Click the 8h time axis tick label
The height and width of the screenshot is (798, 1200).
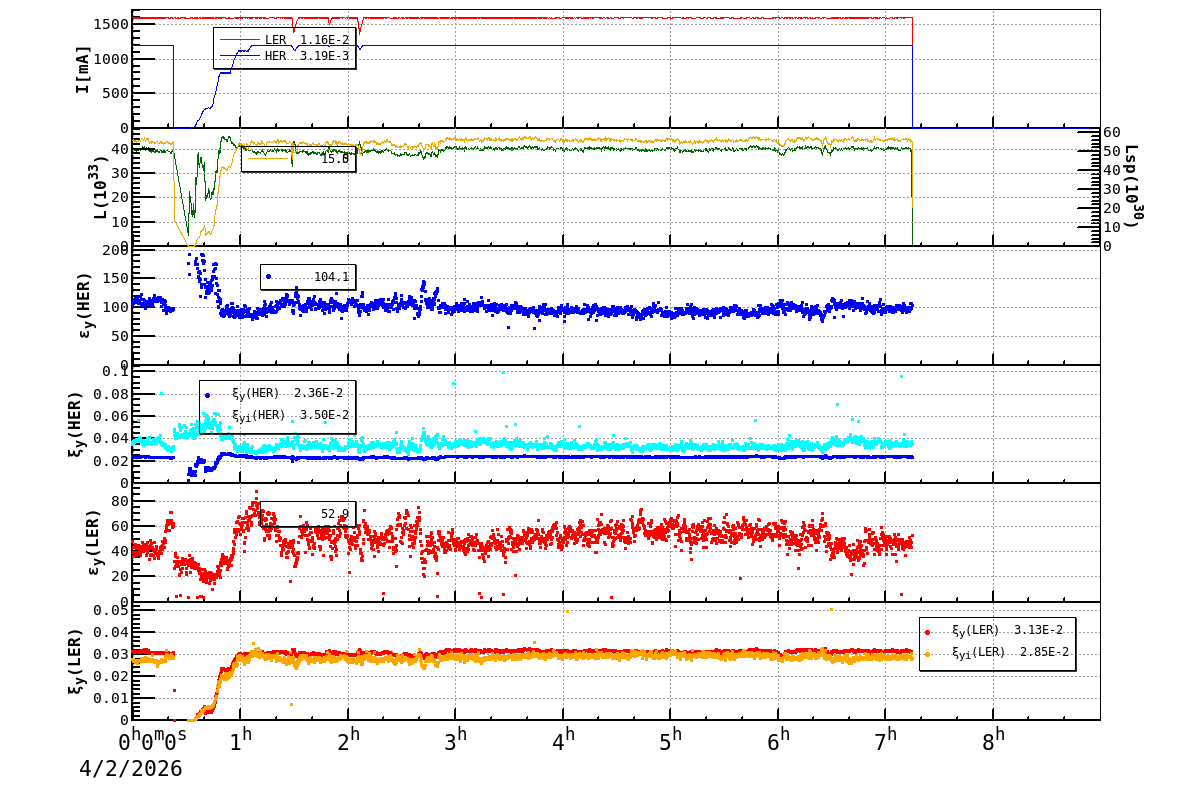pyautogui.click(x=993, y=741)
